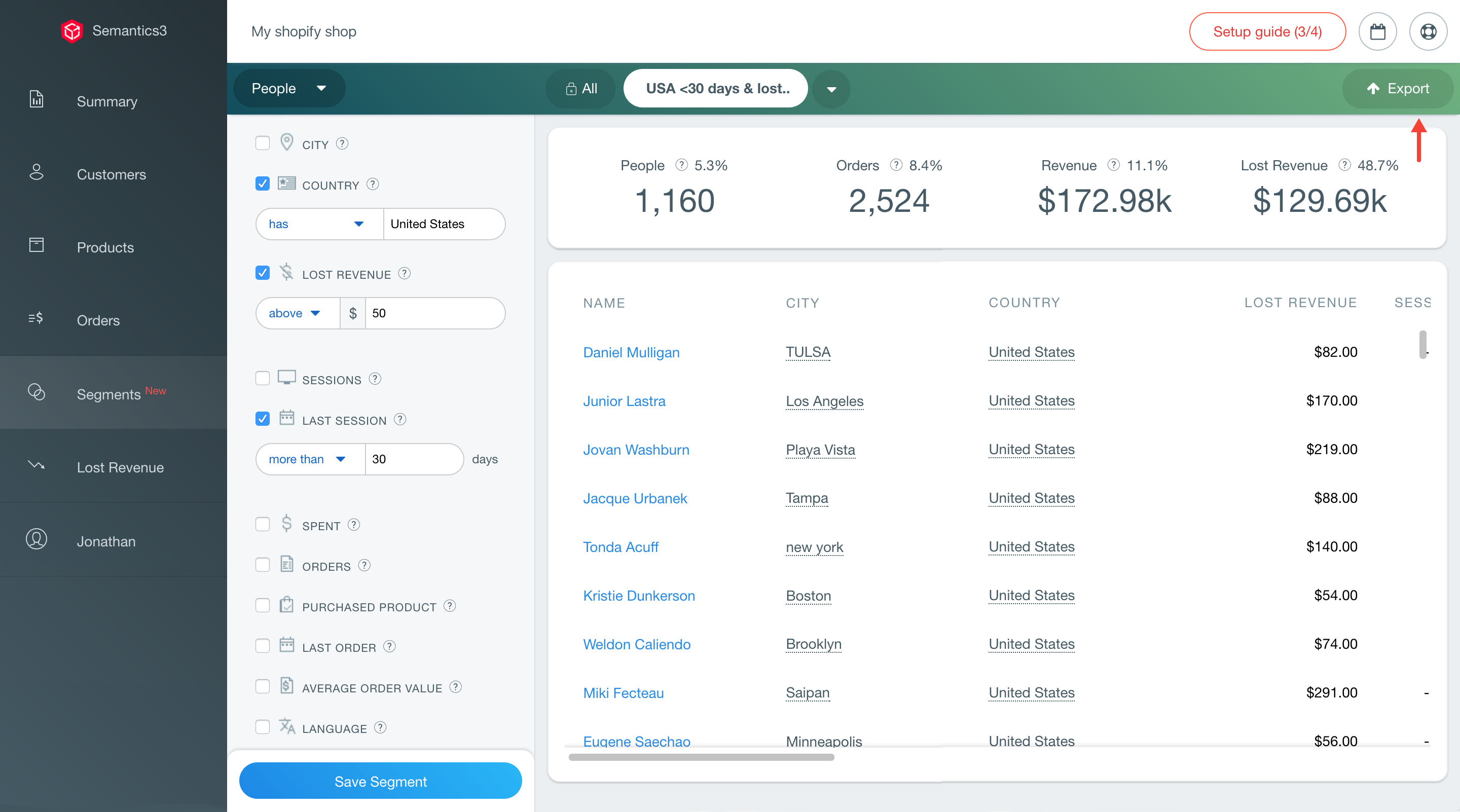Click help icon next to Lost Revenue filter

click(404, 274)
